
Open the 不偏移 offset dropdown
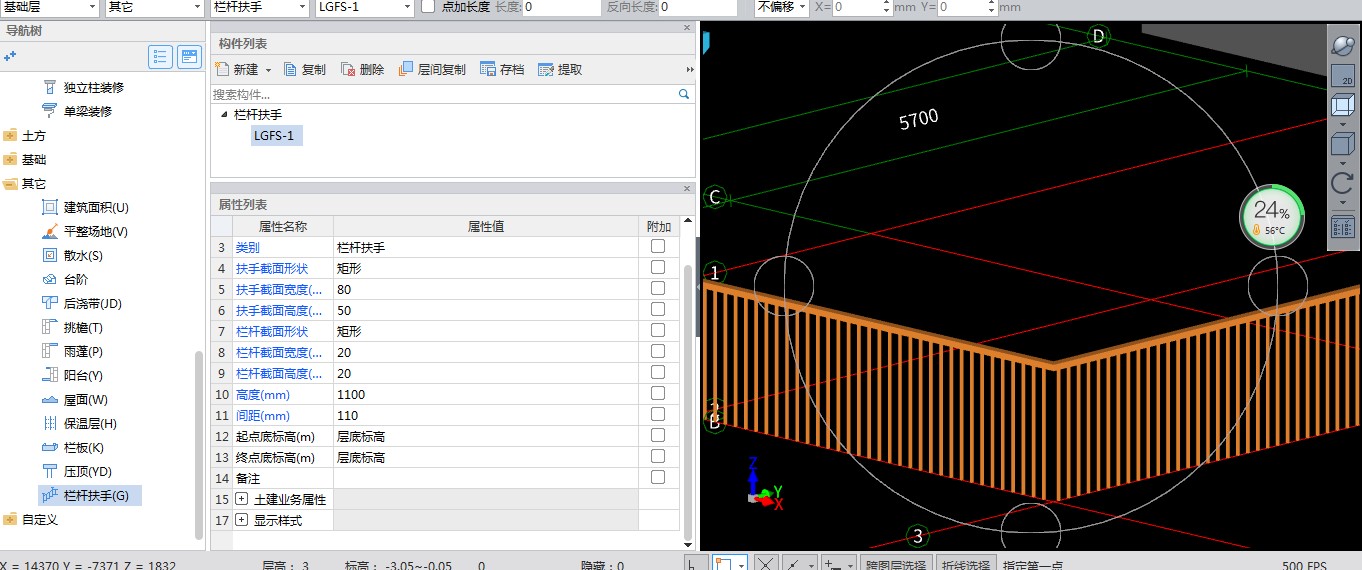782,7
